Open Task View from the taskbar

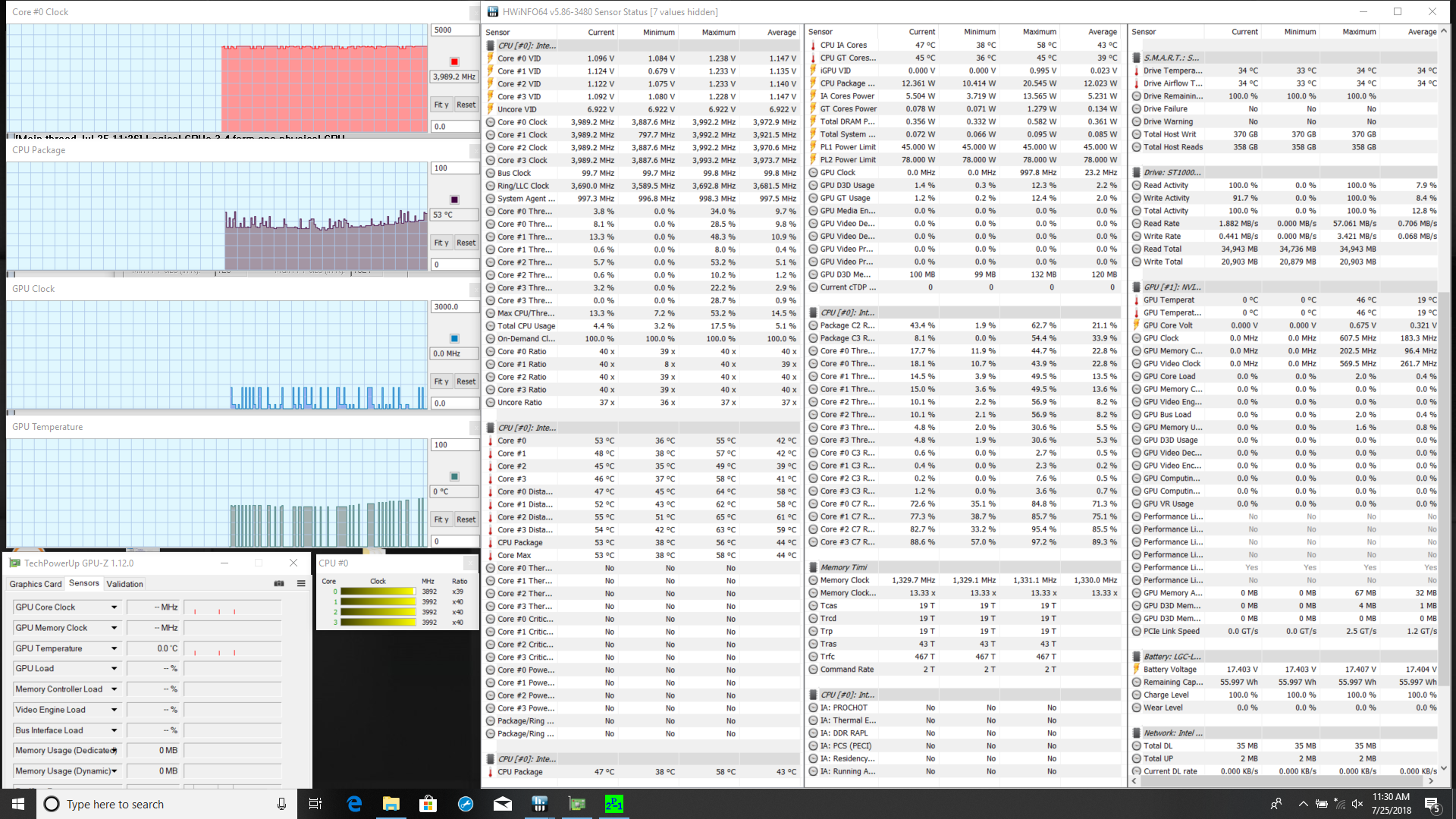click(x=315, y=804)
